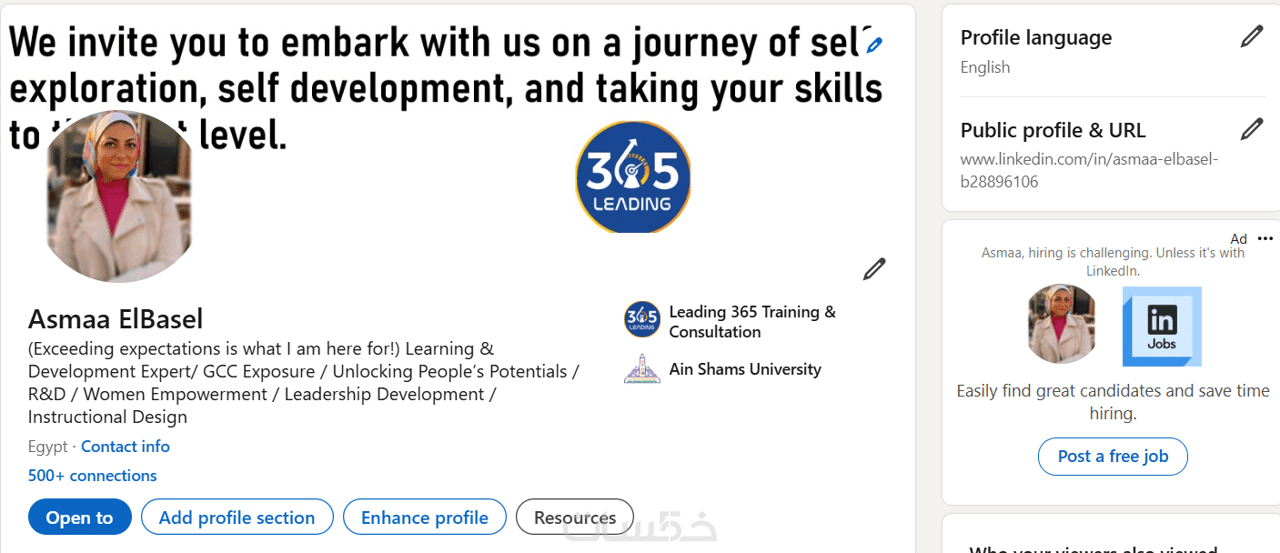Screen dimensions: 1280x553
Task: Click the Ain Shams University logo icon
Action: [x=642, y=369]
